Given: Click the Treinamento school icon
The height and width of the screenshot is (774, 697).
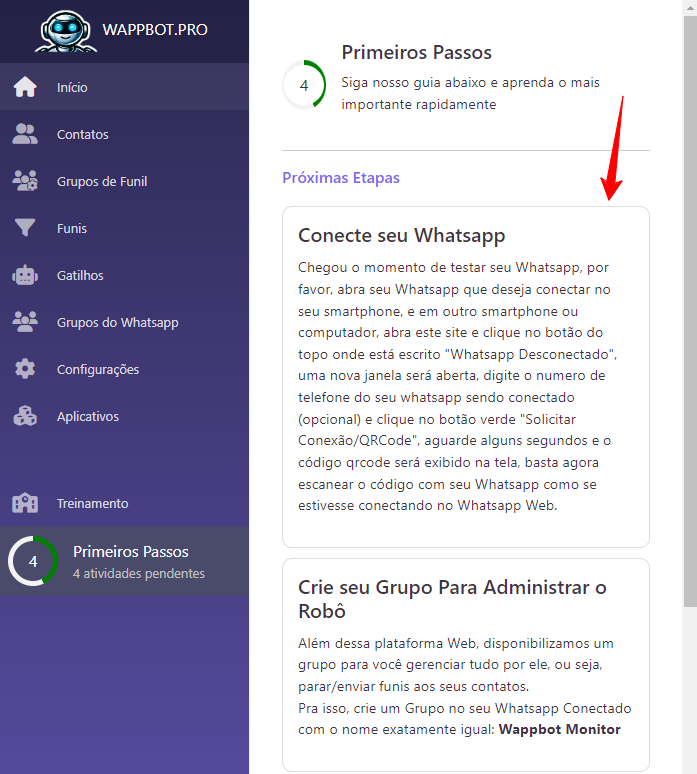Looking at the screenshot, I should coord(25,503).
